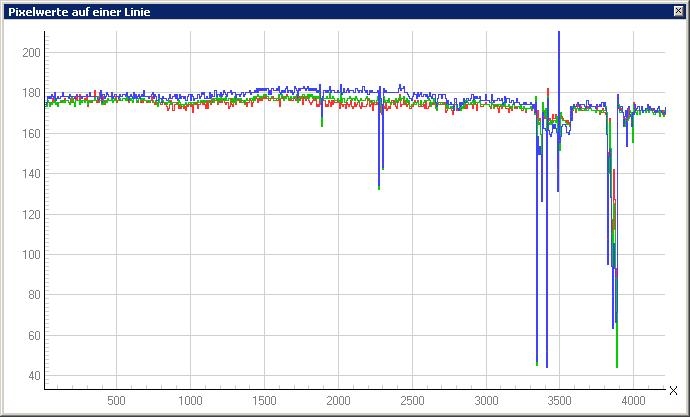The image size is (690, 417).
Task: Select the 40 label on the y-axis
Action: (x=32, y=376)
